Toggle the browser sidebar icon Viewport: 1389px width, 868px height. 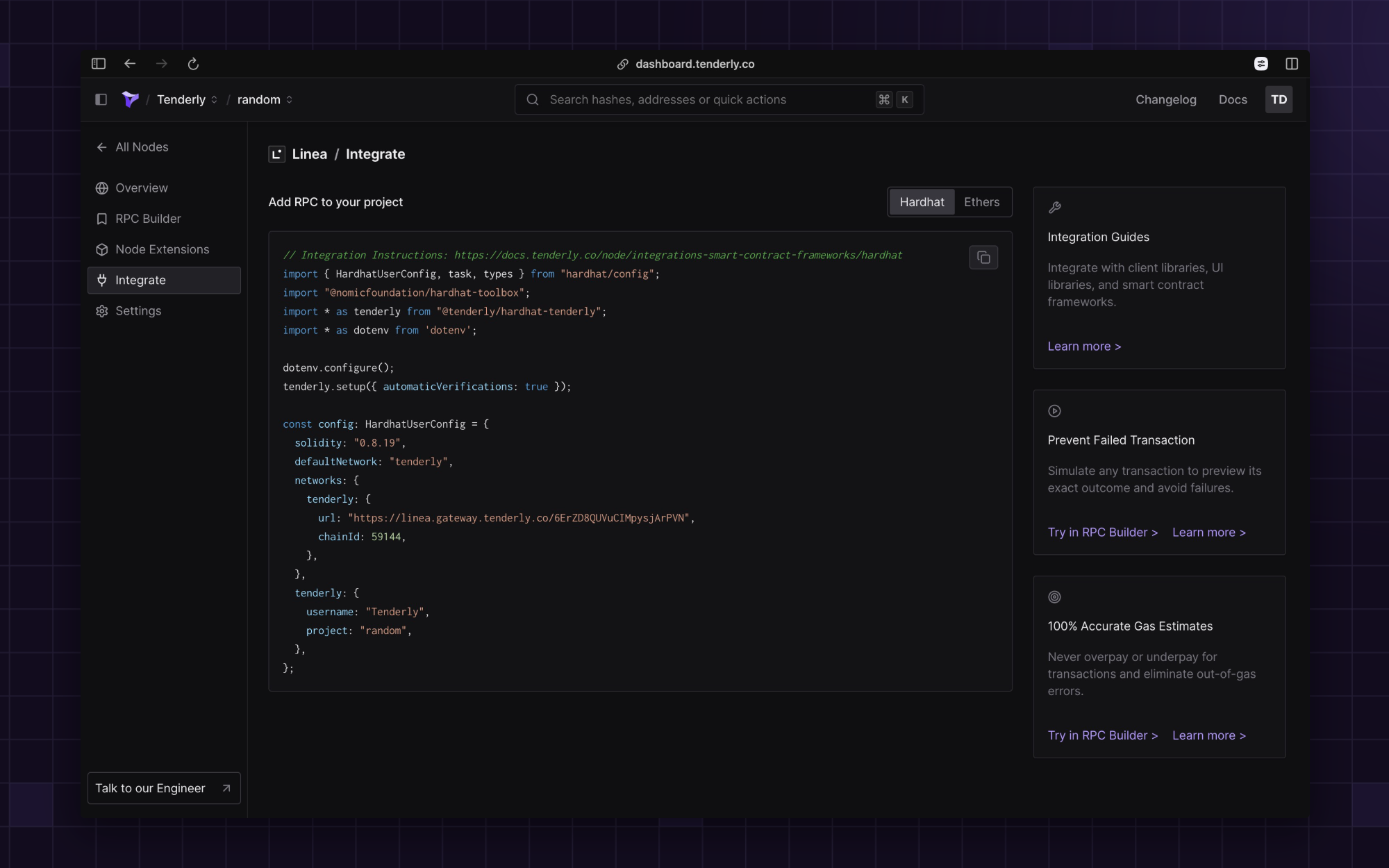pyautogui.click(x=99, y=64)
